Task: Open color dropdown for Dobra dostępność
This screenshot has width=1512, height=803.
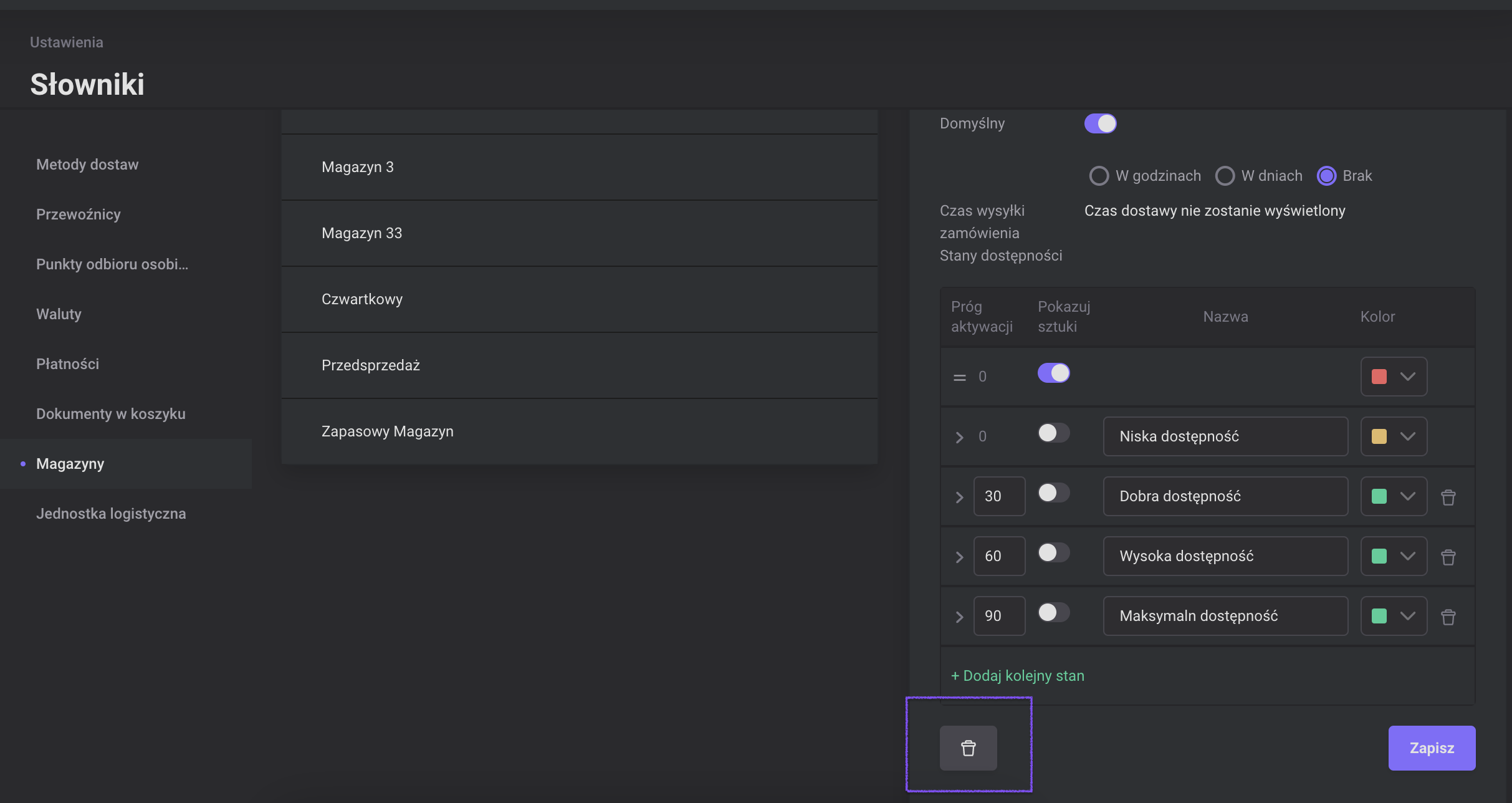Action: coord(1394,496)
